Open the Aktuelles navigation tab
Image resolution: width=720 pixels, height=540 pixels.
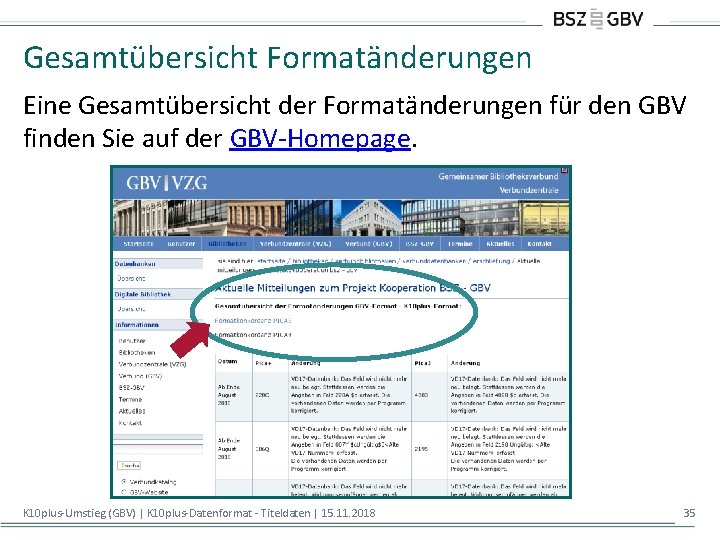click(500, 244)
